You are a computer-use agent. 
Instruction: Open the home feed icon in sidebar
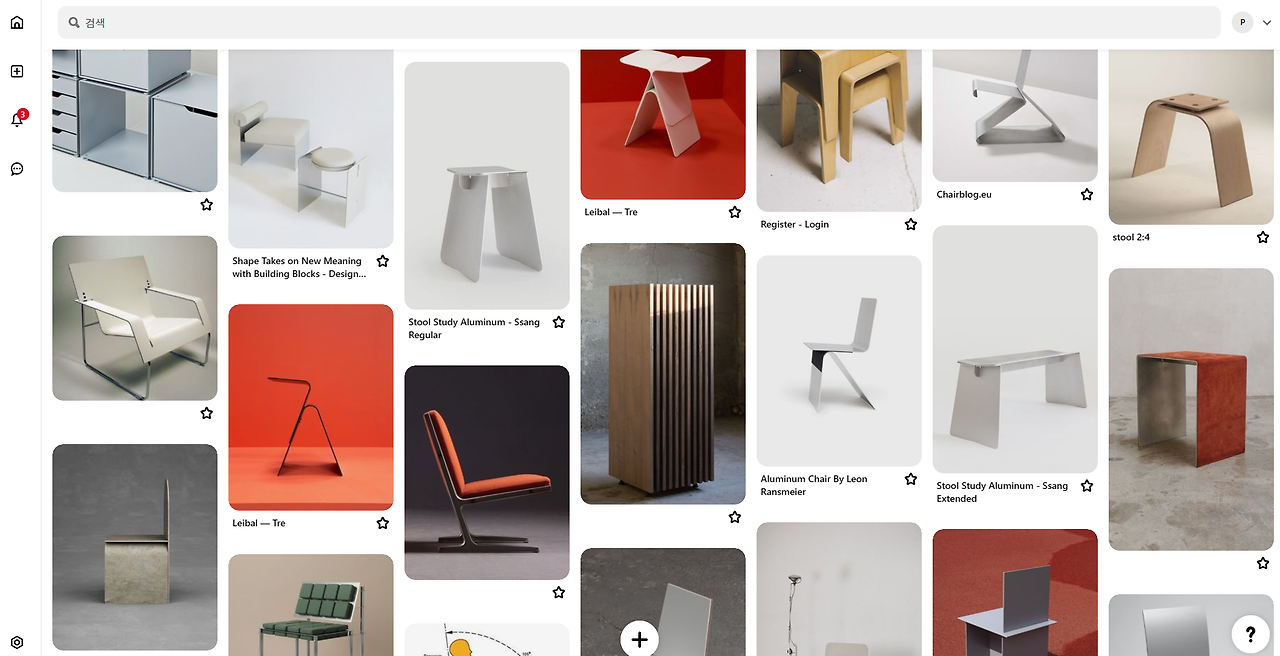tap(17, 22)
